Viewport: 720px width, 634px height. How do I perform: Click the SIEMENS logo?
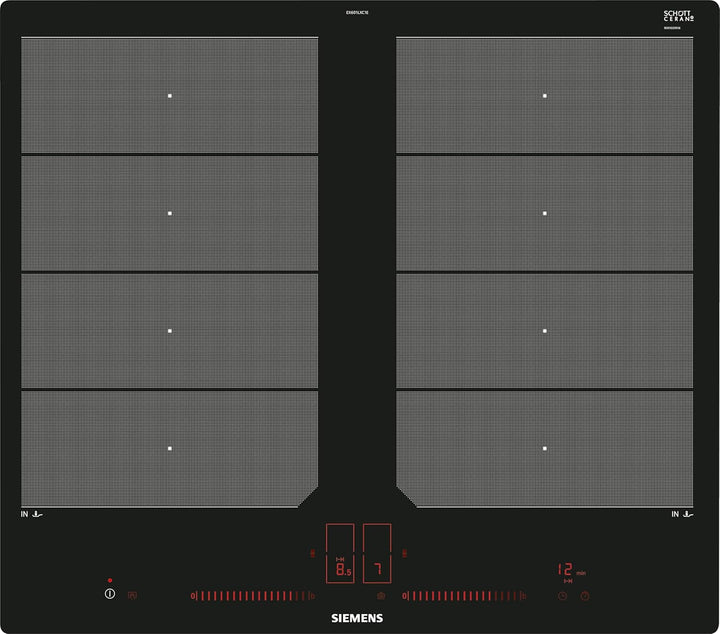[x=357, y=619]
